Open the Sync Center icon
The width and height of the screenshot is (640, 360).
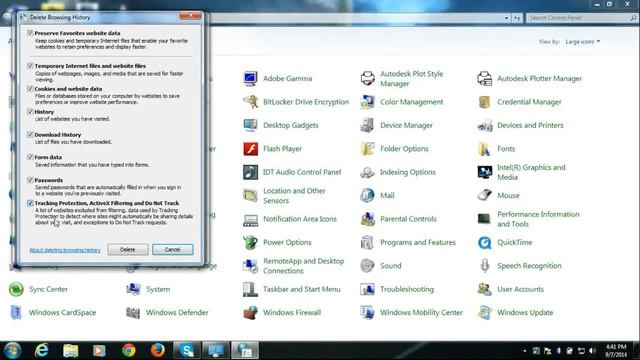(x=16, y=289)
